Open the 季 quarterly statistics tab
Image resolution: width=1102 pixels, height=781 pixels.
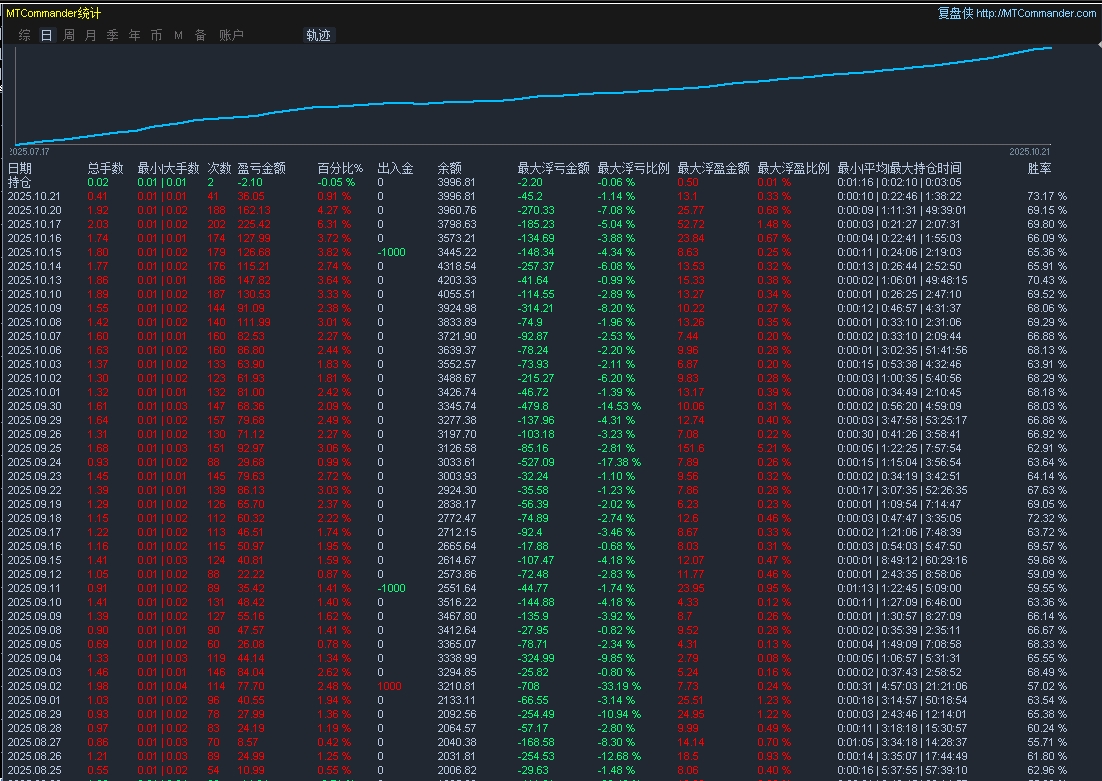[x=113, y=35]
